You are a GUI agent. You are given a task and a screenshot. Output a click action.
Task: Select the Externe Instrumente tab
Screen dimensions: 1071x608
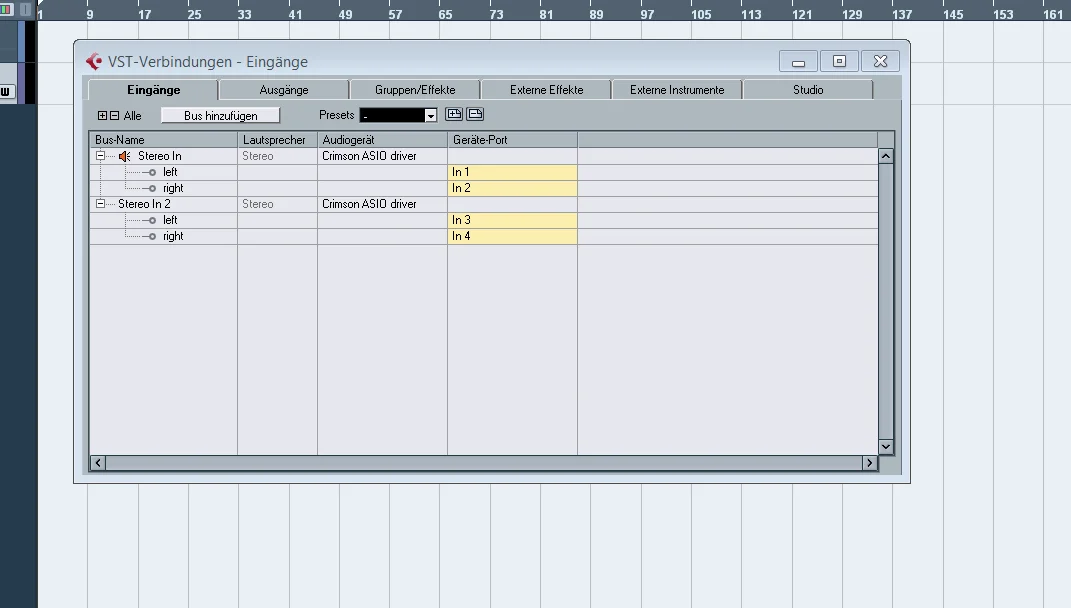(677, 89)
